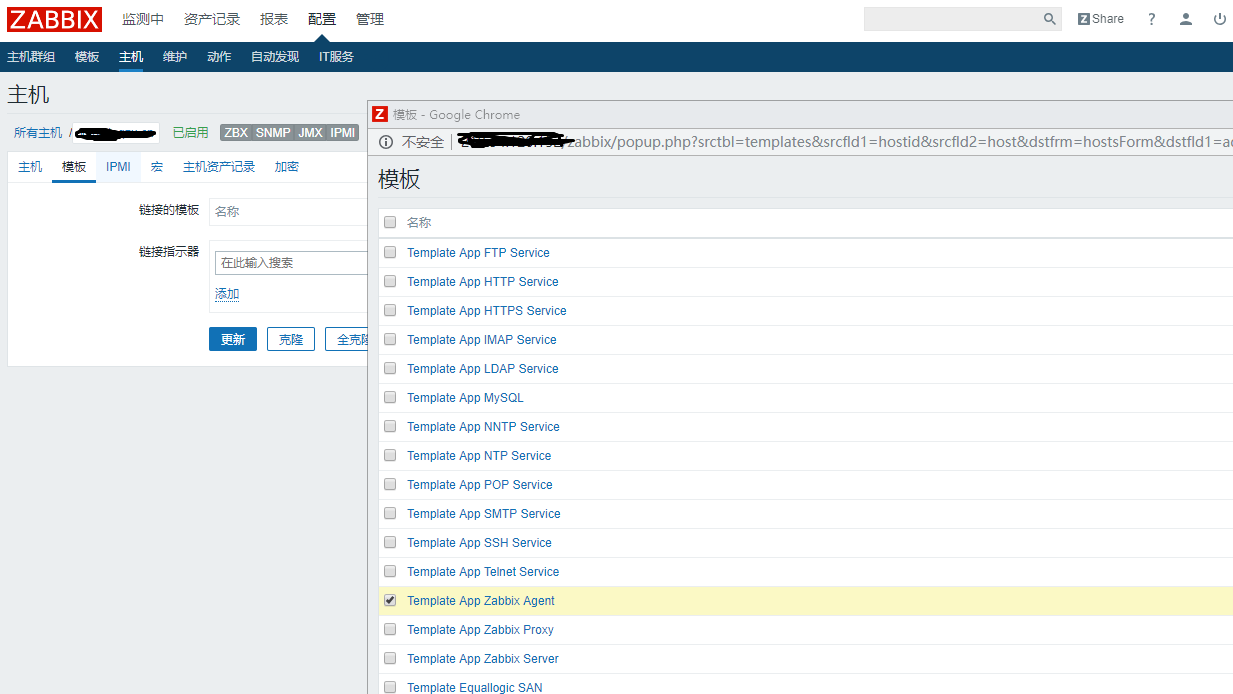Image resolution: width=1233 pixels, height=694 pixels.
Task: Check Template App NTP Service checkbox
Action: coord(390,455)
